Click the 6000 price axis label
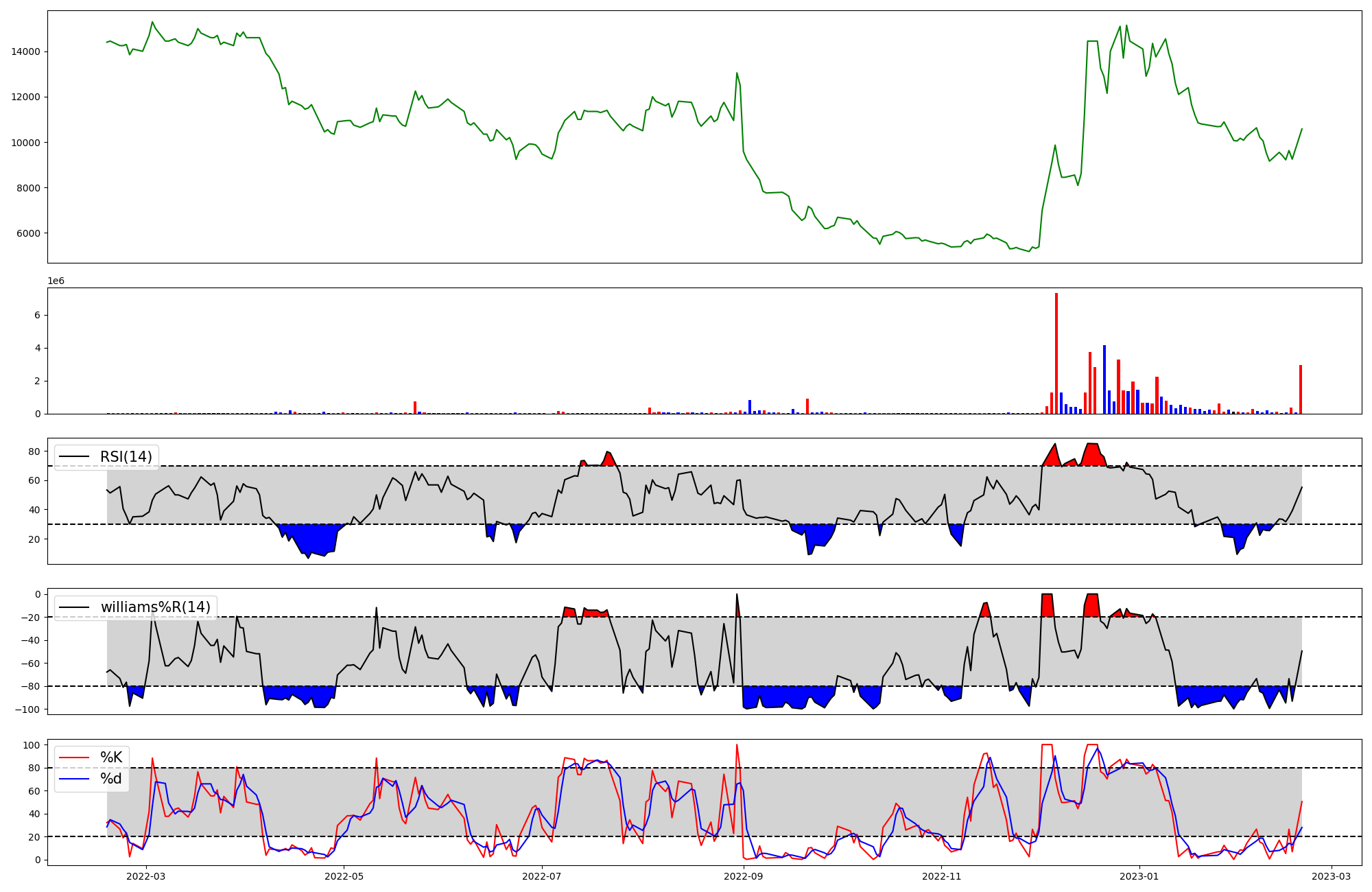Image resolution: width=1372 pixels, height=892 pixels. pos(28,233)
